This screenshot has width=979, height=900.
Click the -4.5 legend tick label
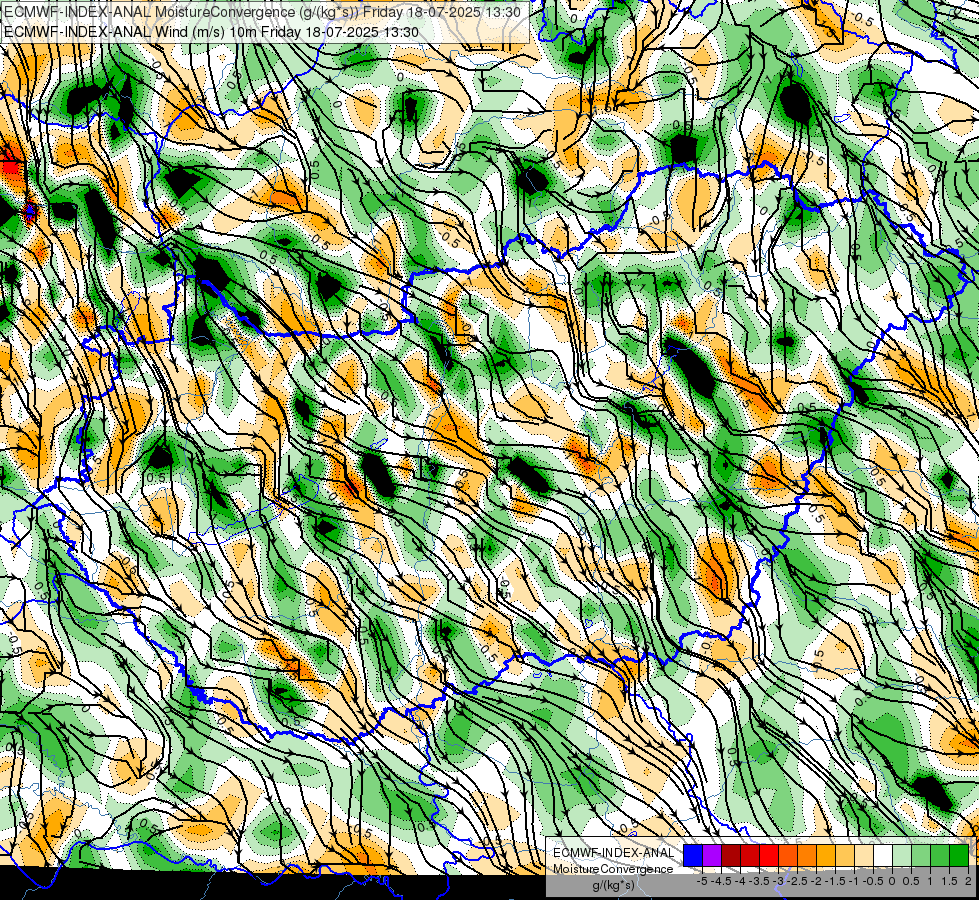[x=721, y=881]
